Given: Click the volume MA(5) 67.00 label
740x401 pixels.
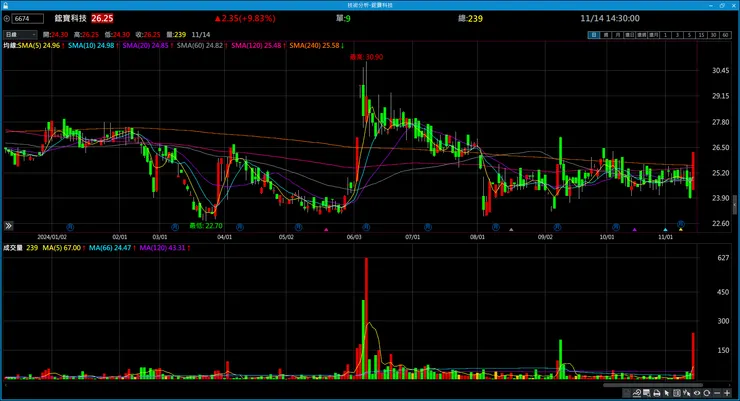Looking at the screenshot, I should 61,248.
